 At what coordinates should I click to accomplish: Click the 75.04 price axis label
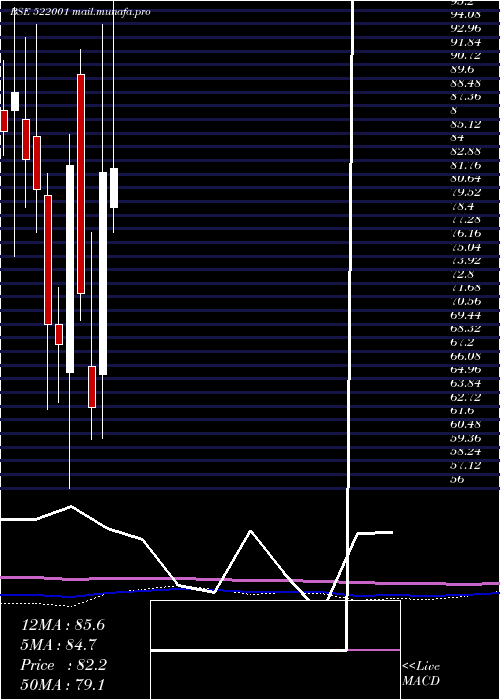point(466,247)
